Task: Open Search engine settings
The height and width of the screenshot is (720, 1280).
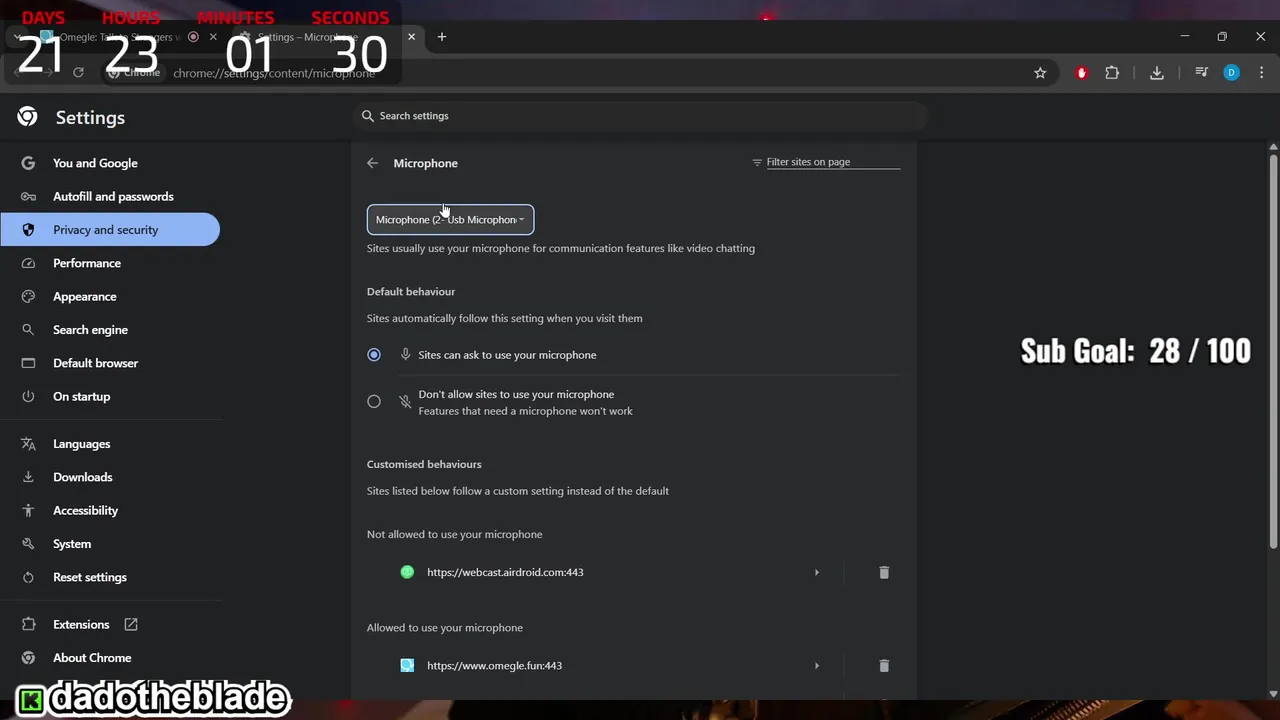Action: 90,330
